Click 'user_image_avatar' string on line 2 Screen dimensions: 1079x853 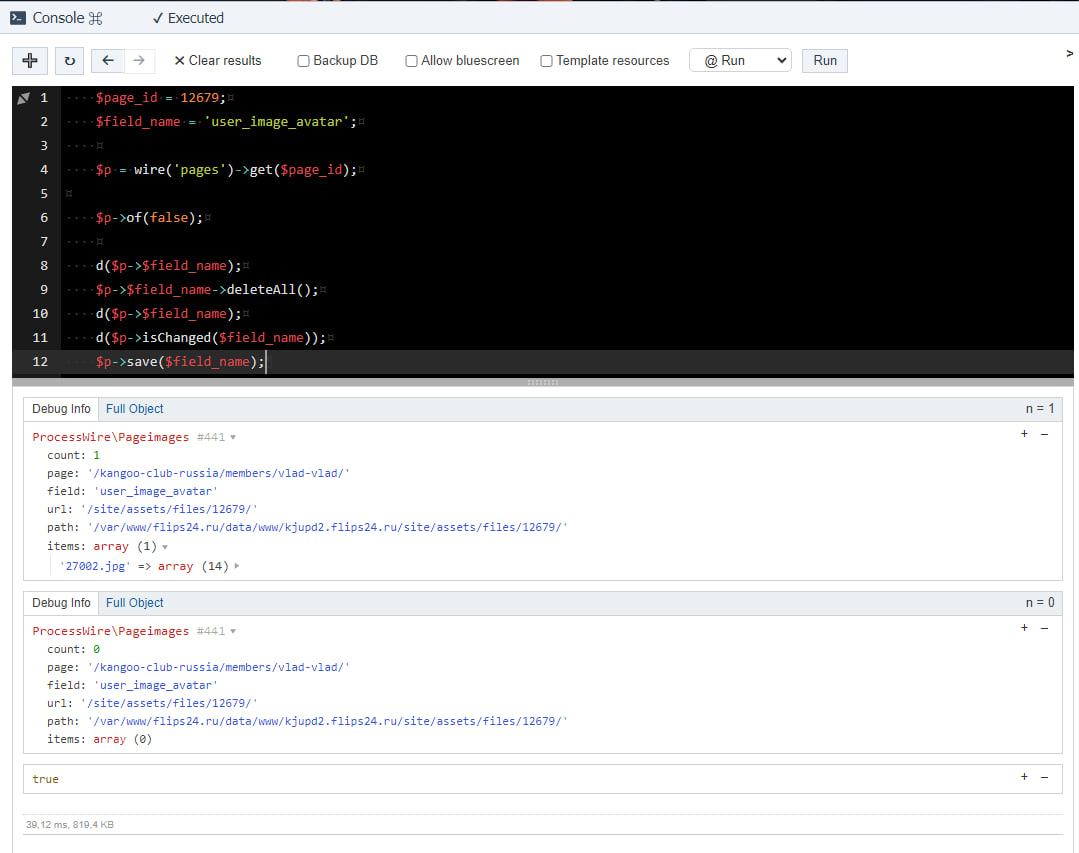[277, 122]
